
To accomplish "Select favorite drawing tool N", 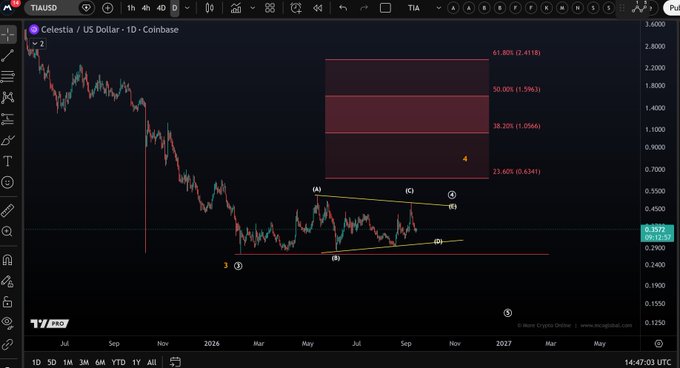I will tap(578, 8).
